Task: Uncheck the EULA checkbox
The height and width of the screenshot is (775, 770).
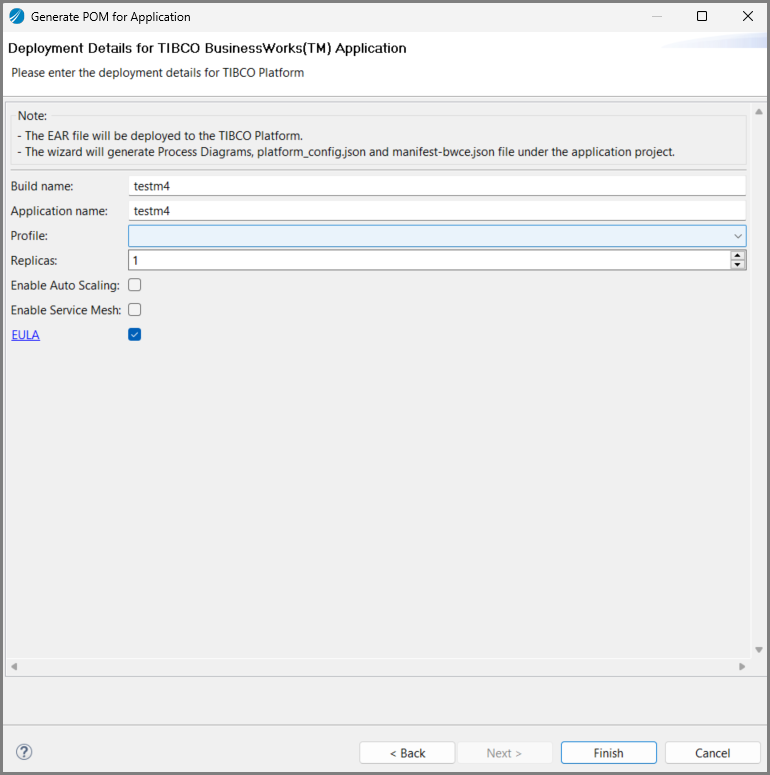Action: coord(135,335)
